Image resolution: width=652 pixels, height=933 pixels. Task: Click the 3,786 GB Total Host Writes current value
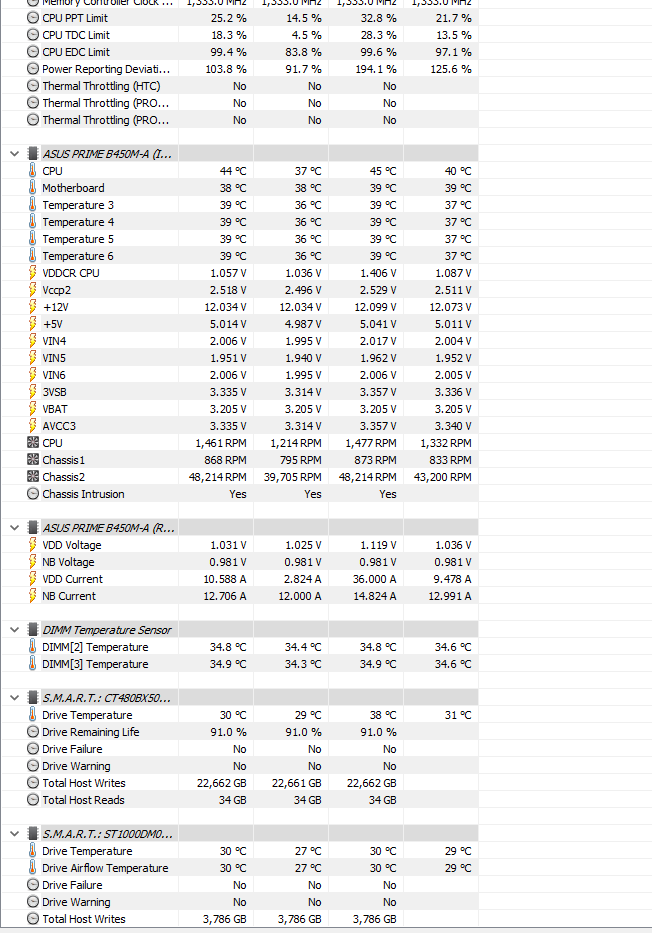tap(224, 919)
